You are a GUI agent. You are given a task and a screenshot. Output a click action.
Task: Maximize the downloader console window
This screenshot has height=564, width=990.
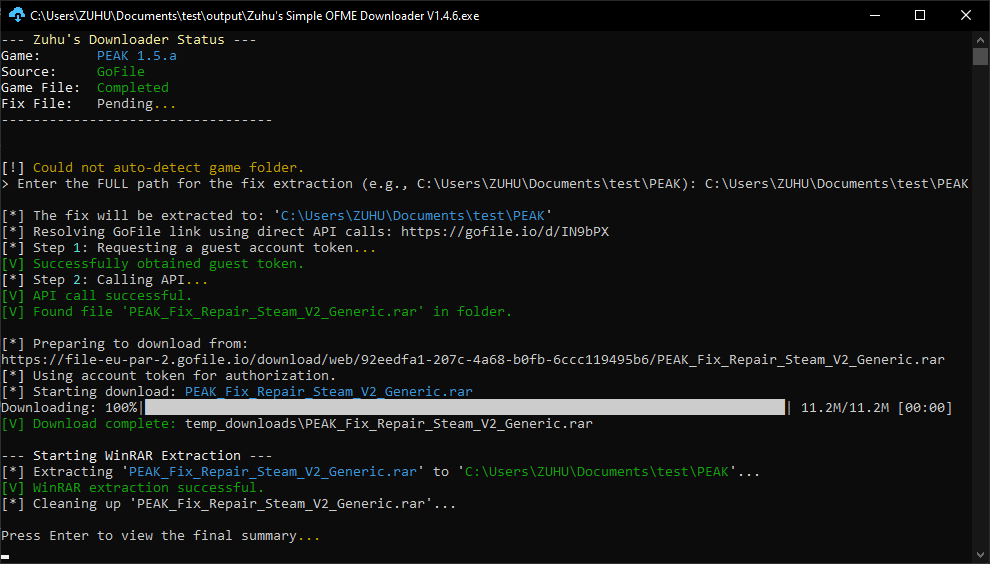tap(920, 15)
